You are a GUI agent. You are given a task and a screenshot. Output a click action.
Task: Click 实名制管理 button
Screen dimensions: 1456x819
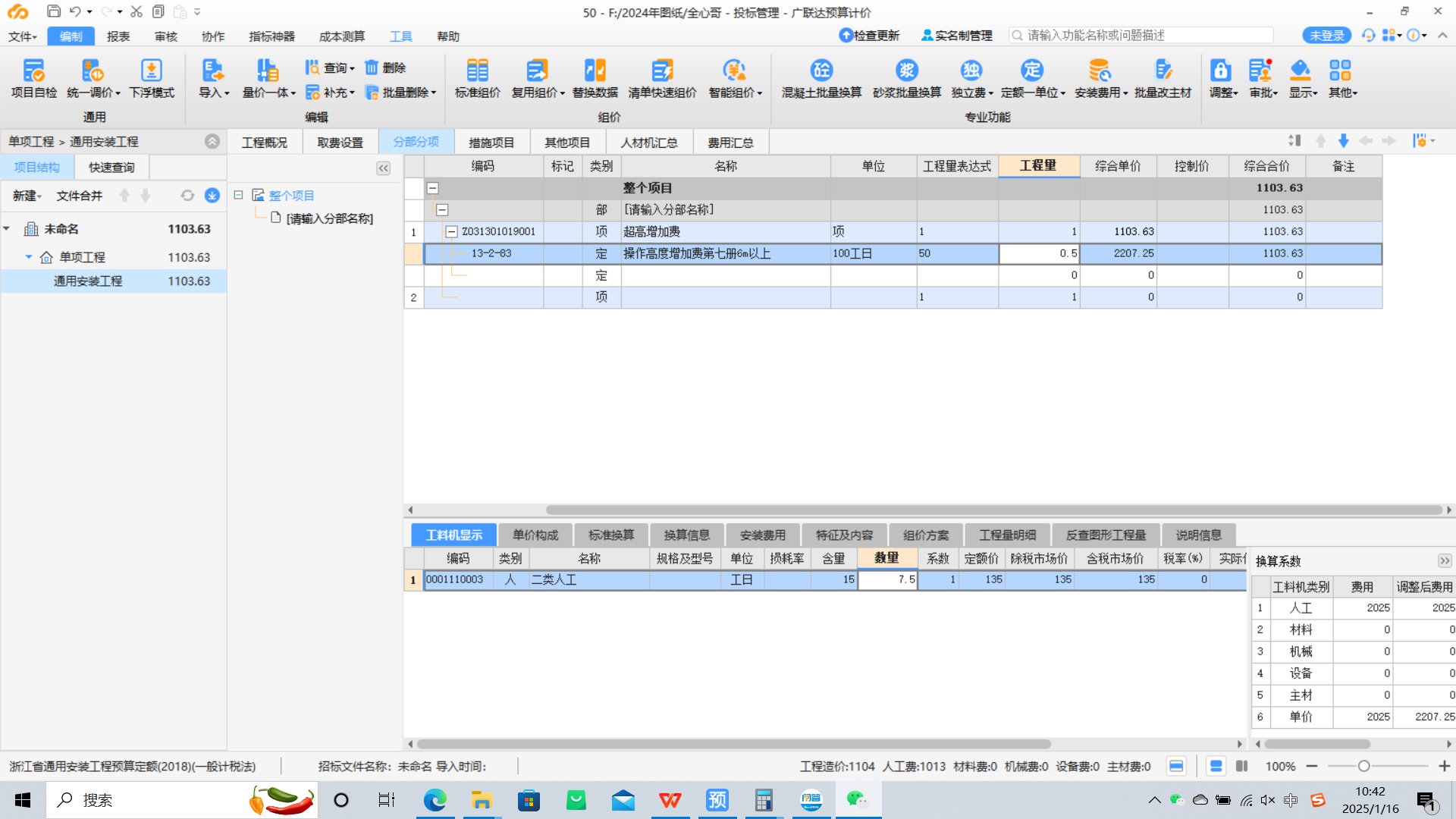point(956,36)
